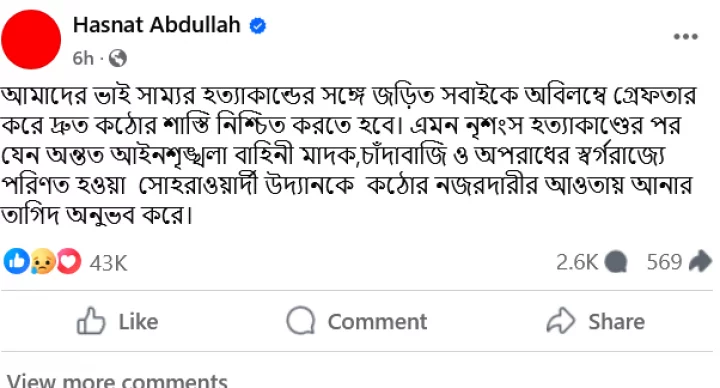
Task: Click the Bengali post text body
Action: (x=349, y=155)
